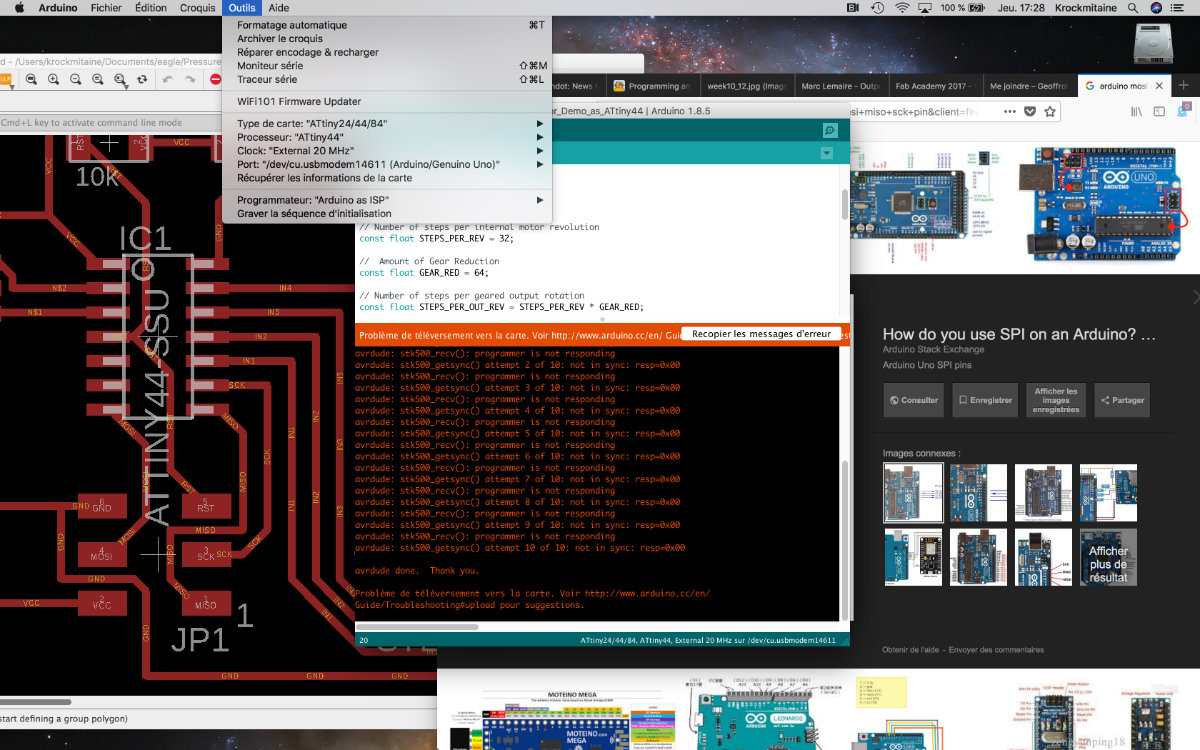Click title 'How do you use SPI on an Arduino?'
Viewport: 1200px width, 750px height.
pyautogui.click(x=1019, y=334)
